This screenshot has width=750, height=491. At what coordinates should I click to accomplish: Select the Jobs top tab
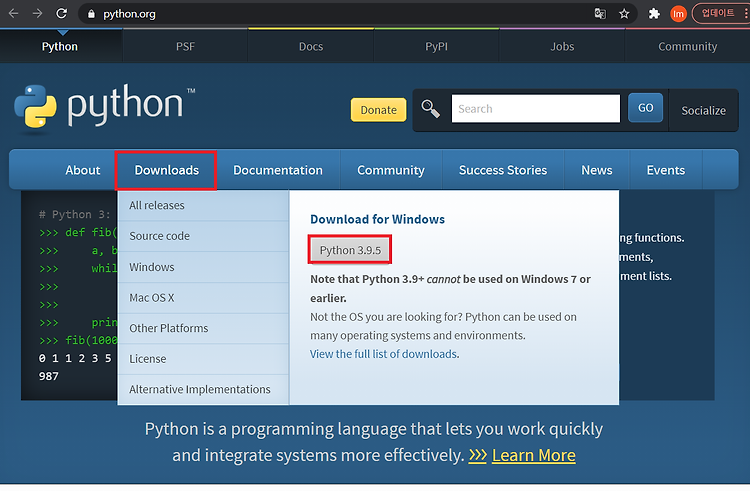562,46
